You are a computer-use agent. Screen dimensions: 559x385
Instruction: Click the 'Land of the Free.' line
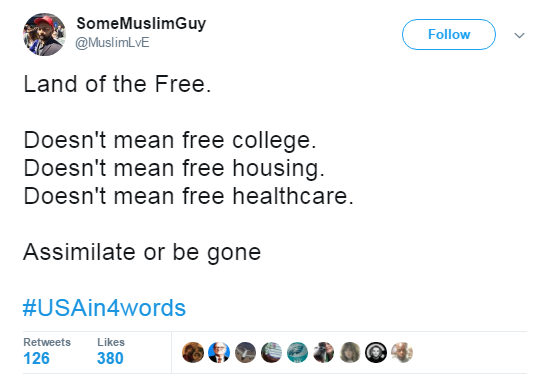pos(117,84)
